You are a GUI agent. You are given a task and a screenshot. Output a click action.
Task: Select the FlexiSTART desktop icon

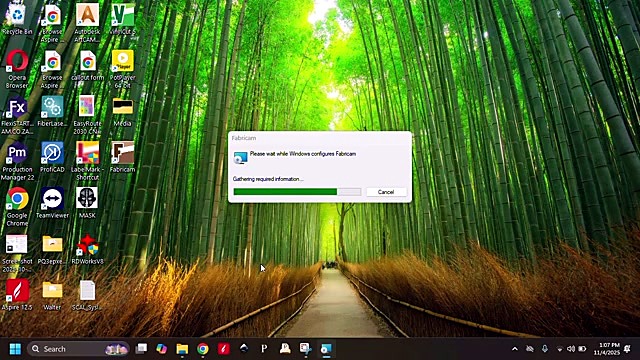click(x=17, y=115)
